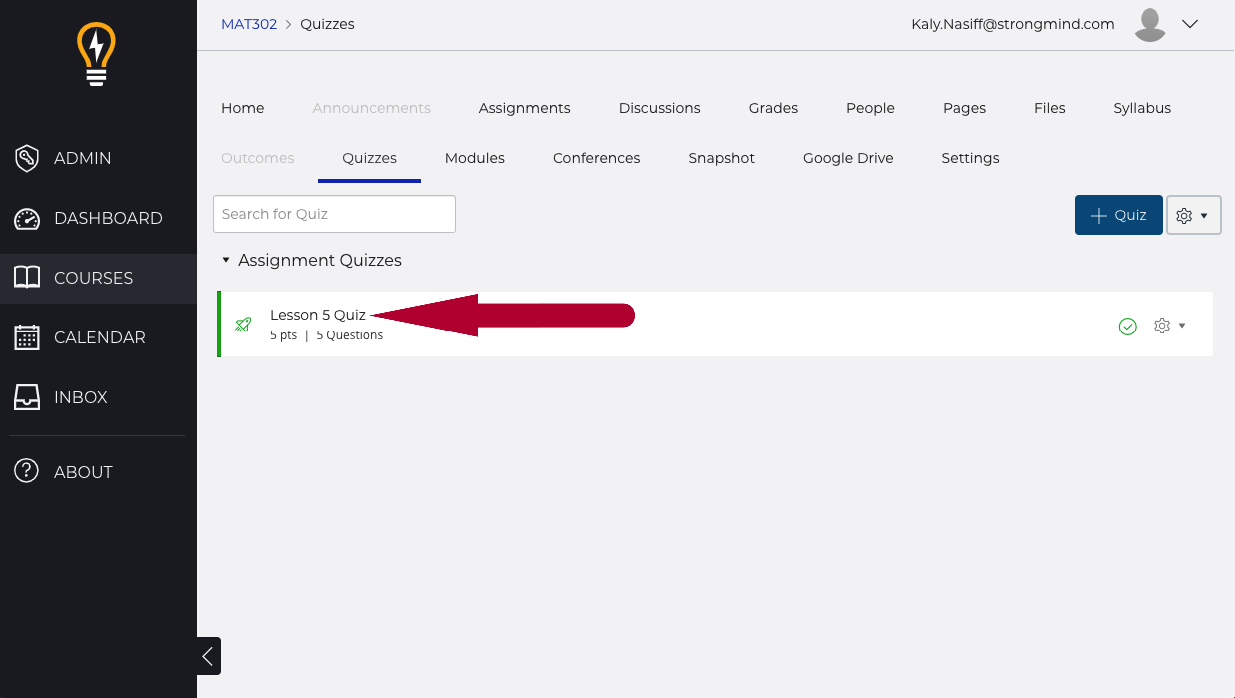
Task: Open the Inbox tray icon
Action: pyautogui.click(x=27, y=397)
